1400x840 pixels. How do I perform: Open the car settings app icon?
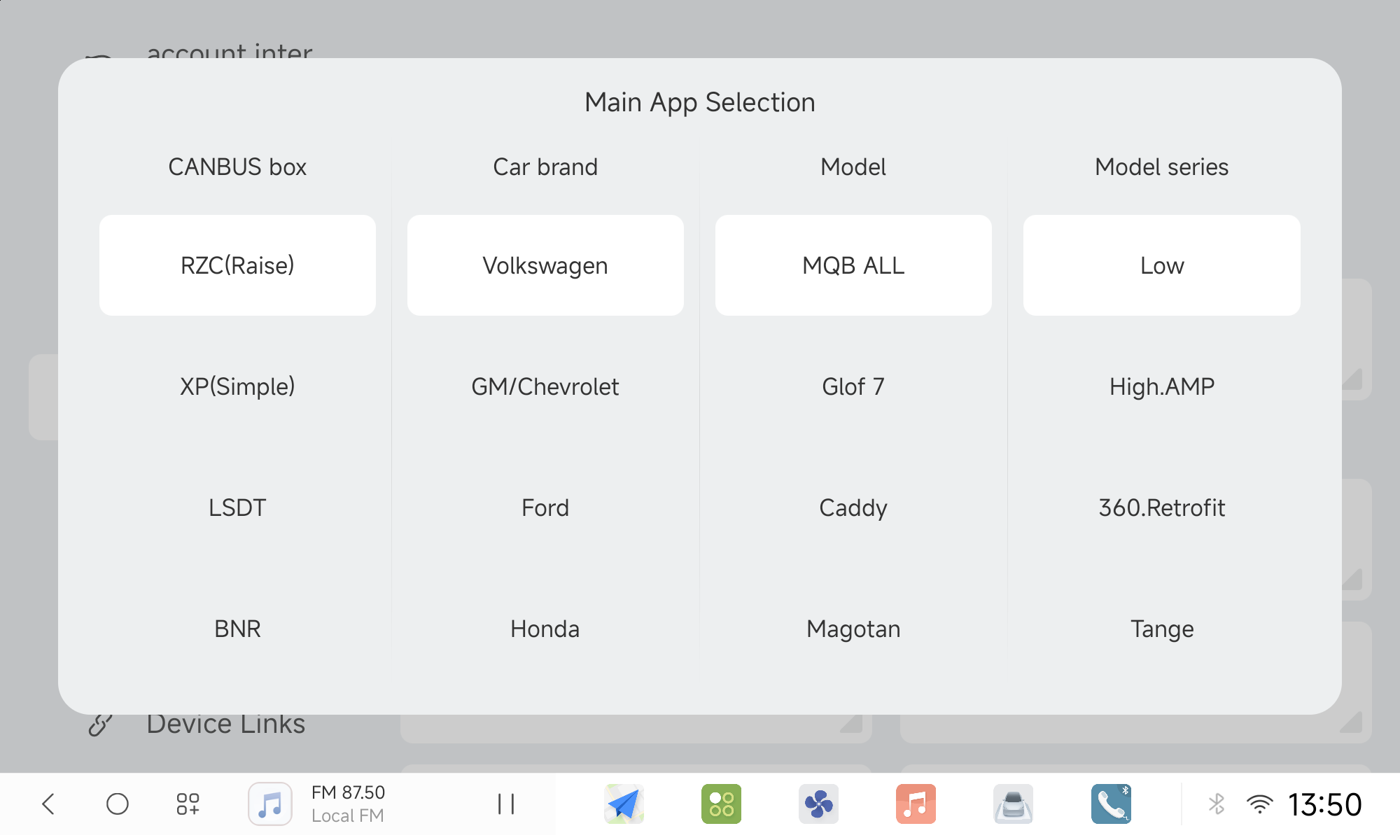1013,804
